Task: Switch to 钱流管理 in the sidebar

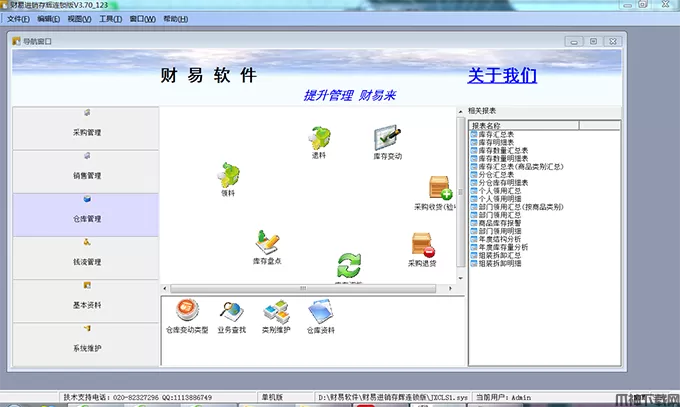Action: coord(86,258)
